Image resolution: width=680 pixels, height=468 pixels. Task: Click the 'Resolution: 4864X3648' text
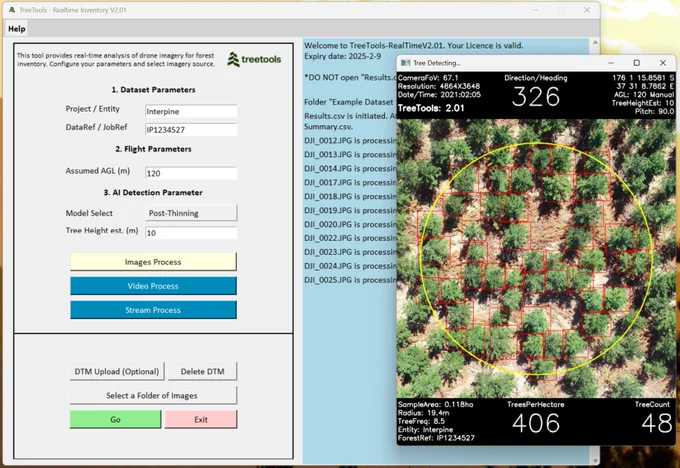439,86
